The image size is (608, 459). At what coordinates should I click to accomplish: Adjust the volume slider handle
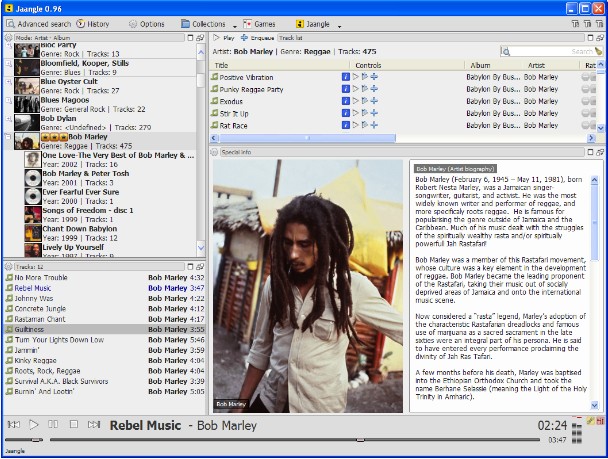(x=37, y=440)
